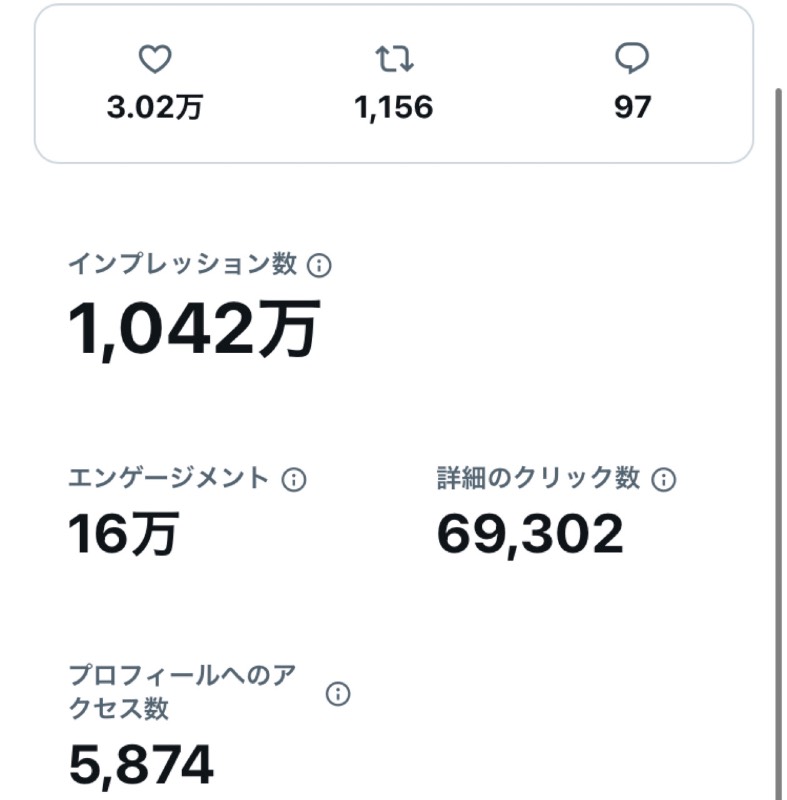The image size is (787, 800).
Task: Click the エンゲージメント label
Action: click(168, 479)
